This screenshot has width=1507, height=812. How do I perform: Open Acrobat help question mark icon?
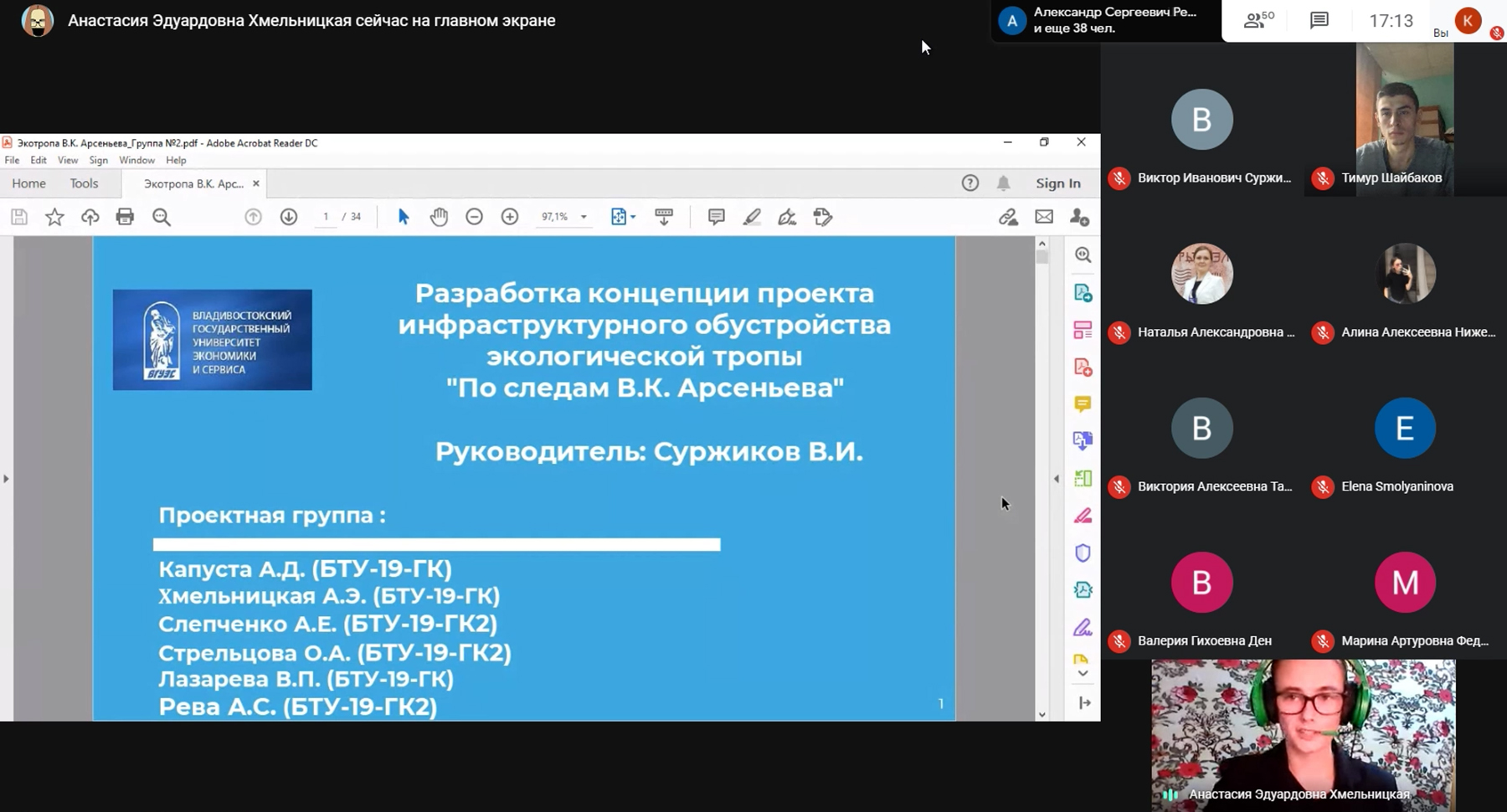click(970, 183)
